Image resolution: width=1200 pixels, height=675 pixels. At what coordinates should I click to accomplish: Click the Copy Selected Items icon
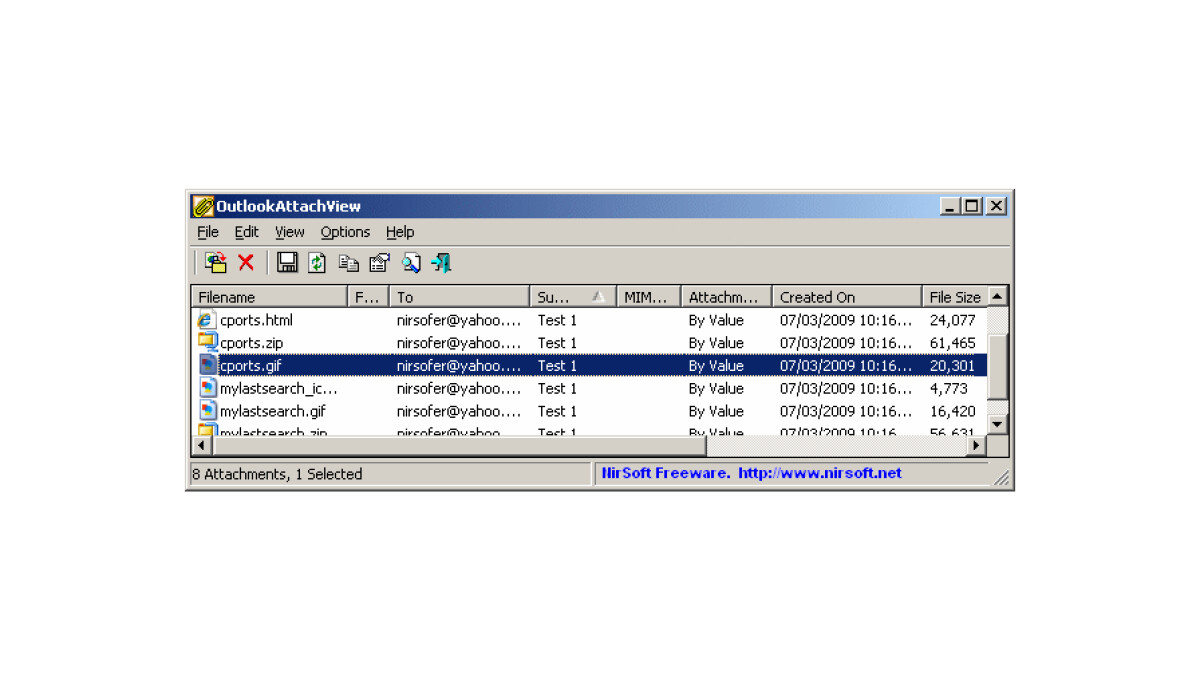point(348,263)
